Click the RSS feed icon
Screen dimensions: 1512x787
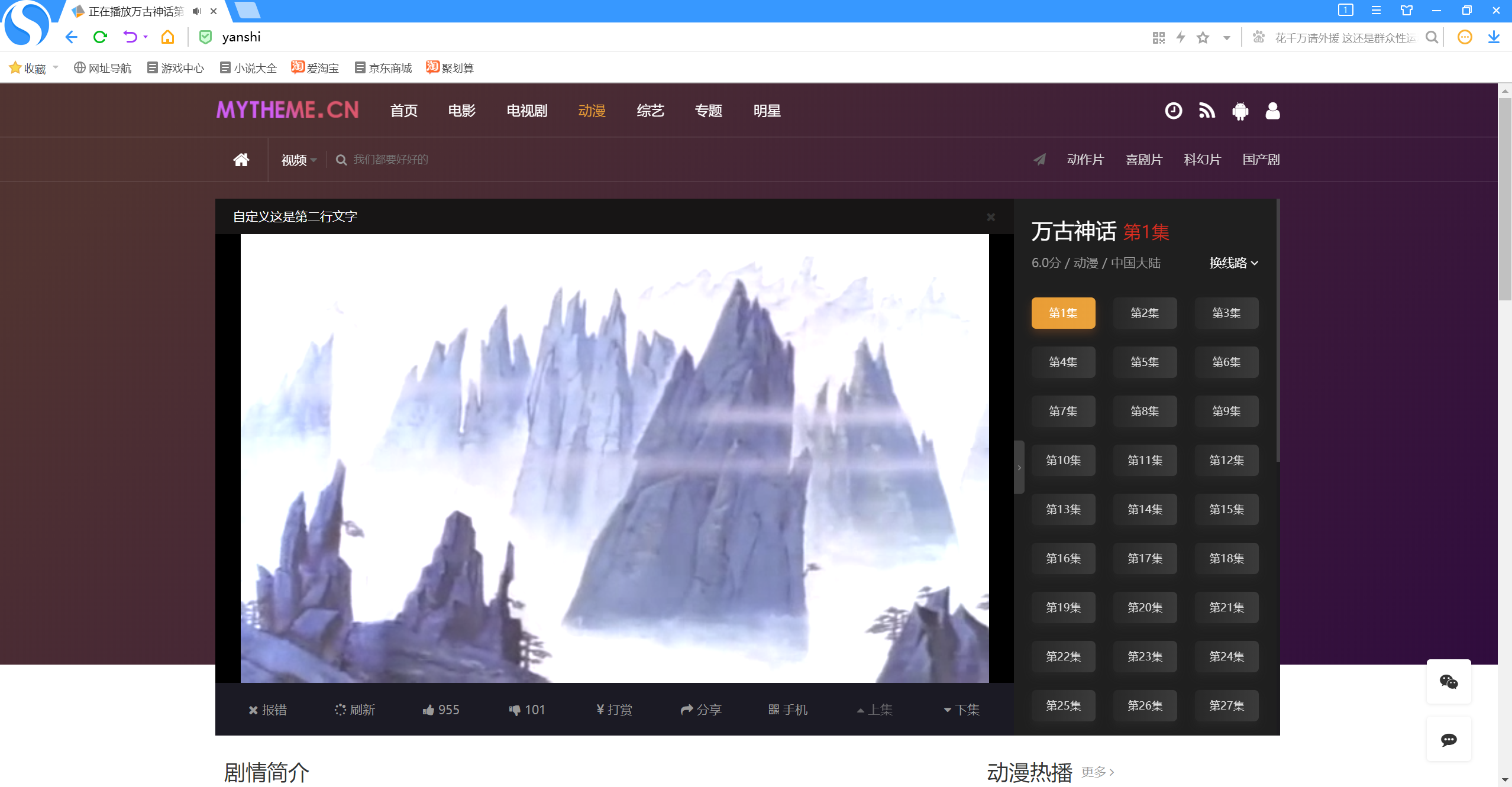tap(1207, 111)
